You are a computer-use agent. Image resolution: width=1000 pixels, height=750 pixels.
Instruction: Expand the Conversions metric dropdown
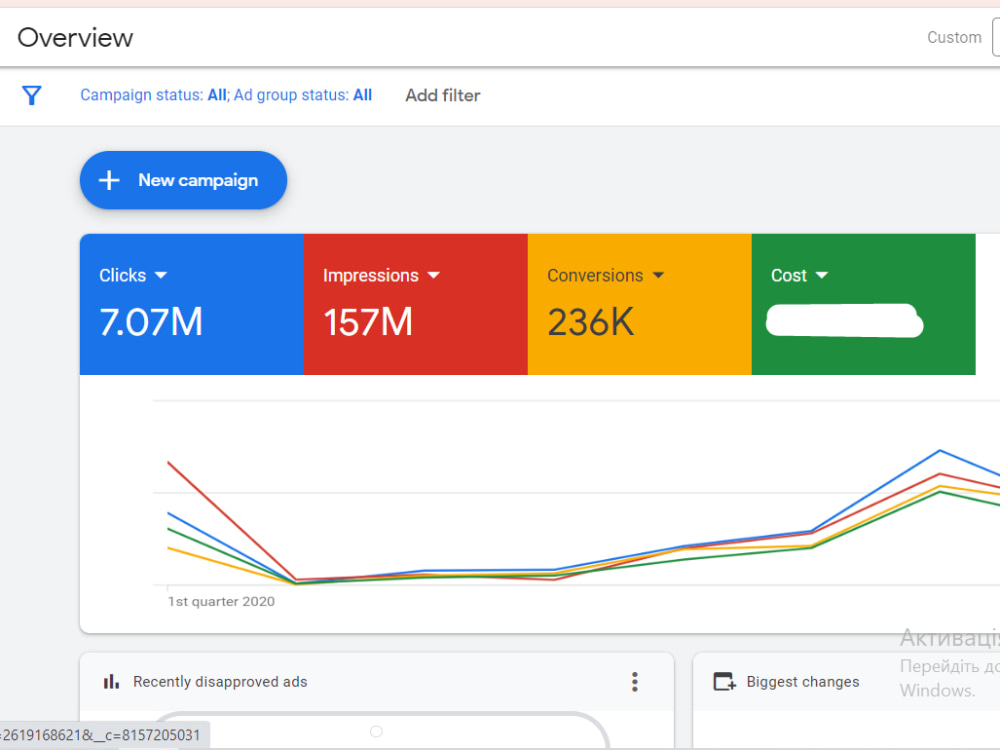(x=658, y=275)
